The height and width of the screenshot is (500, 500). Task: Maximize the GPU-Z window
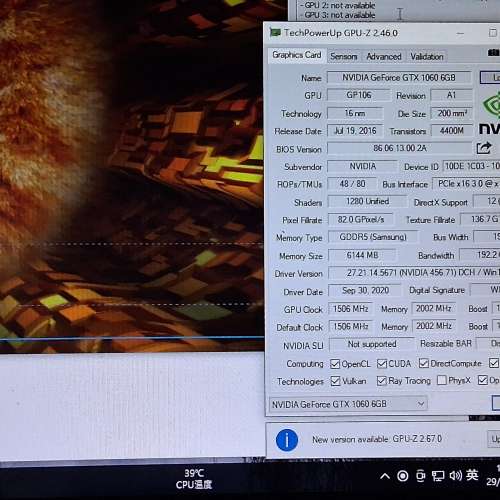(493, 33)
